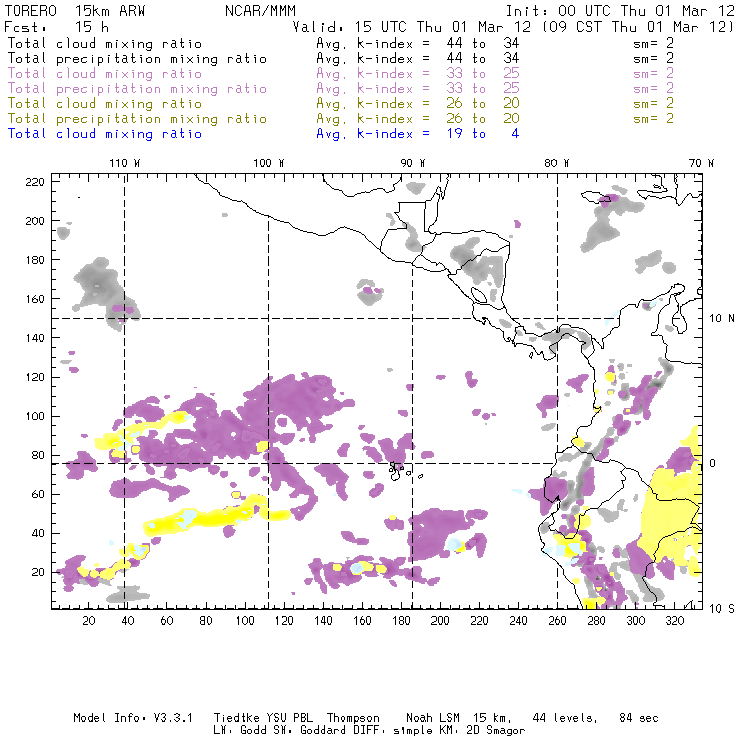Screen dimensions: 740x740
Task: Click the '90 W' longitude label
Action: click(413, 163)
